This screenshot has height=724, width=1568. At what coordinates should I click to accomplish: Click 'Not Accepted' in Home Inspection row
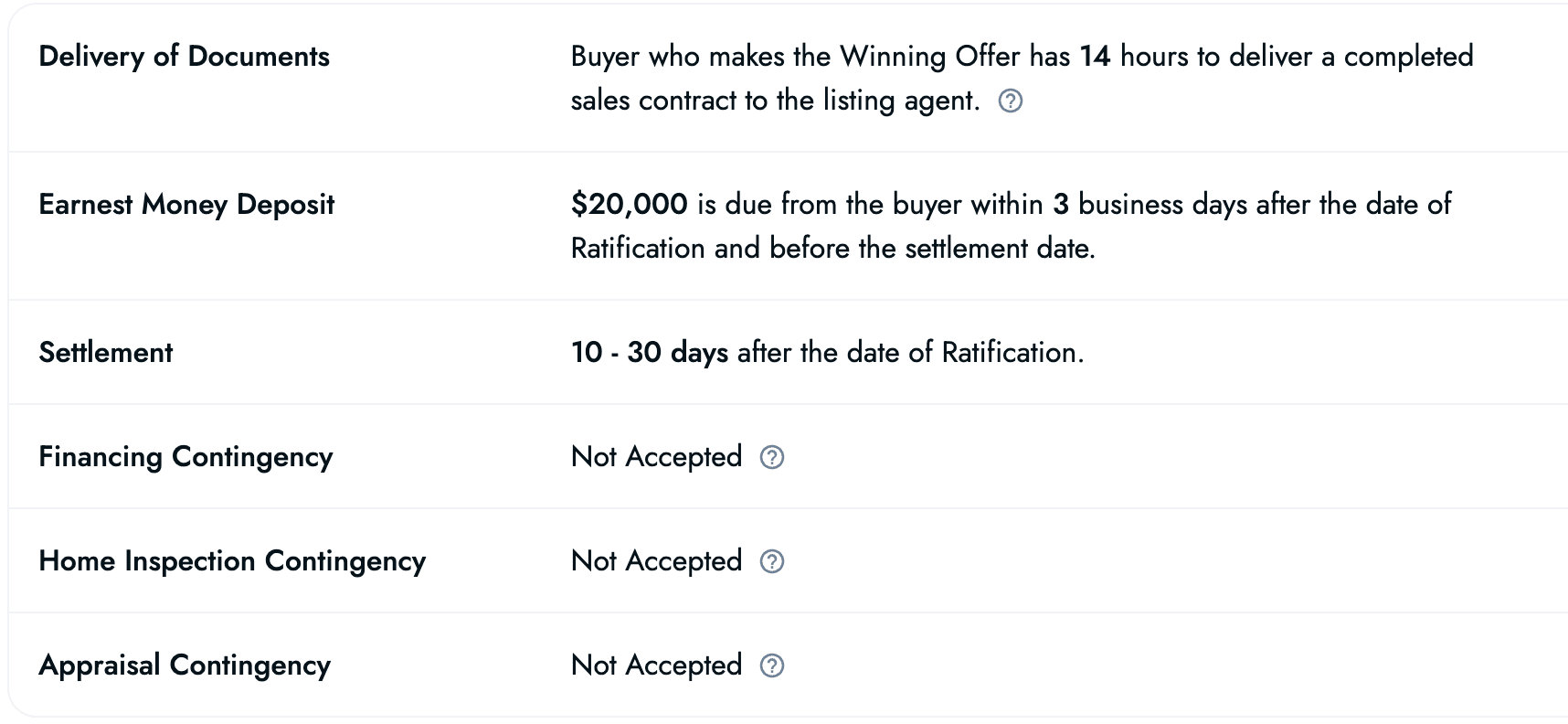point(656,561)
